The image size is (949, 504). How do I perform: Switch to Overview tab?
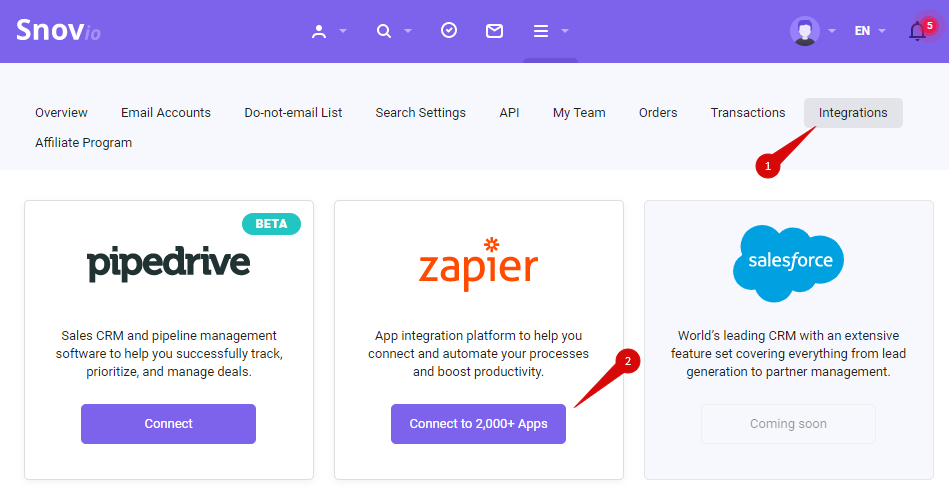click(x=61, y=113)
